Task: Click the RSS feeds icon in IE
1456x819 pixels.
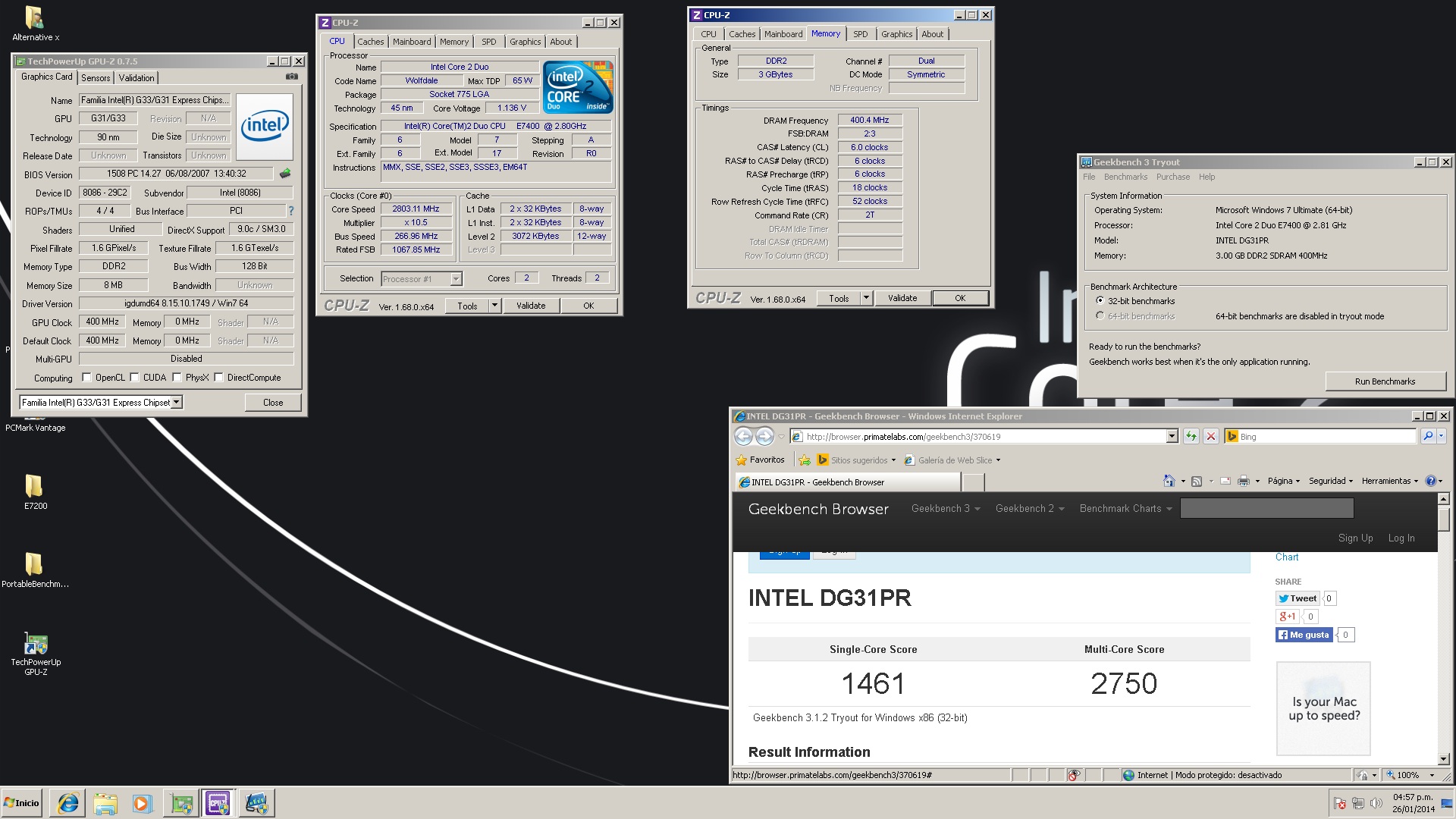Action: [x=1197, y=481]
